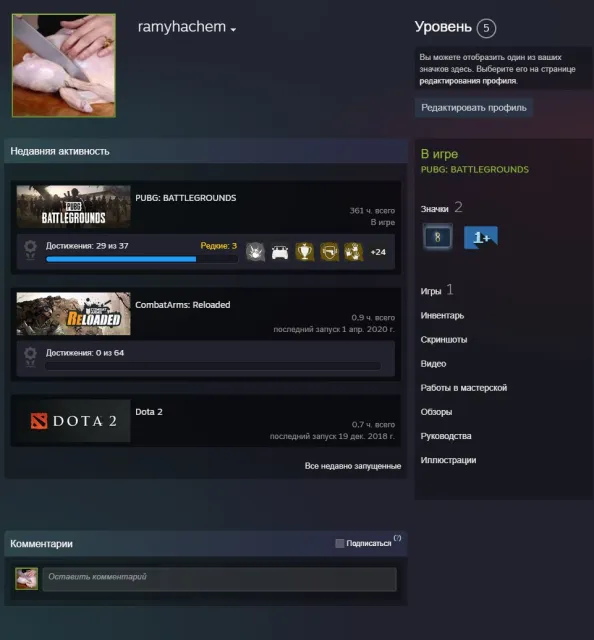
Task: Open Руководства in the sidebar
Action: [446, 436]
